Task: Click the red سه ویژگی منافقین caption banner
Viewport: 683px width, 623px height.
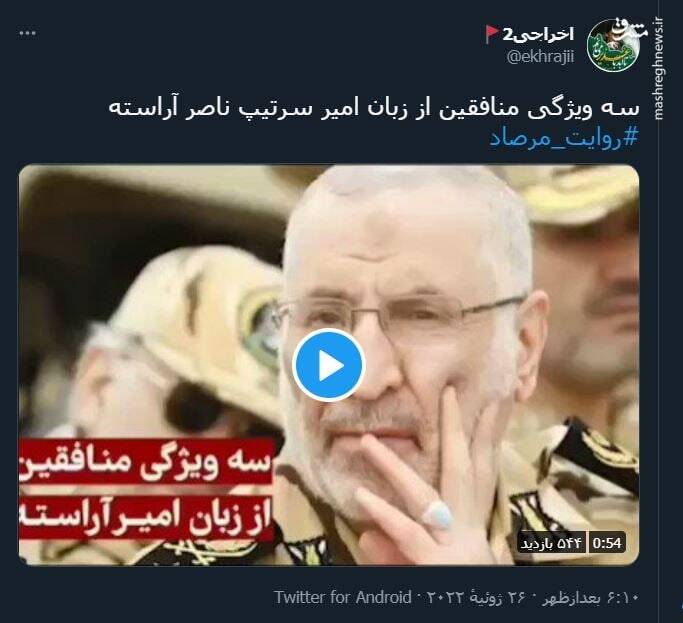Action: pyautogui.click(x=146, y=462)
